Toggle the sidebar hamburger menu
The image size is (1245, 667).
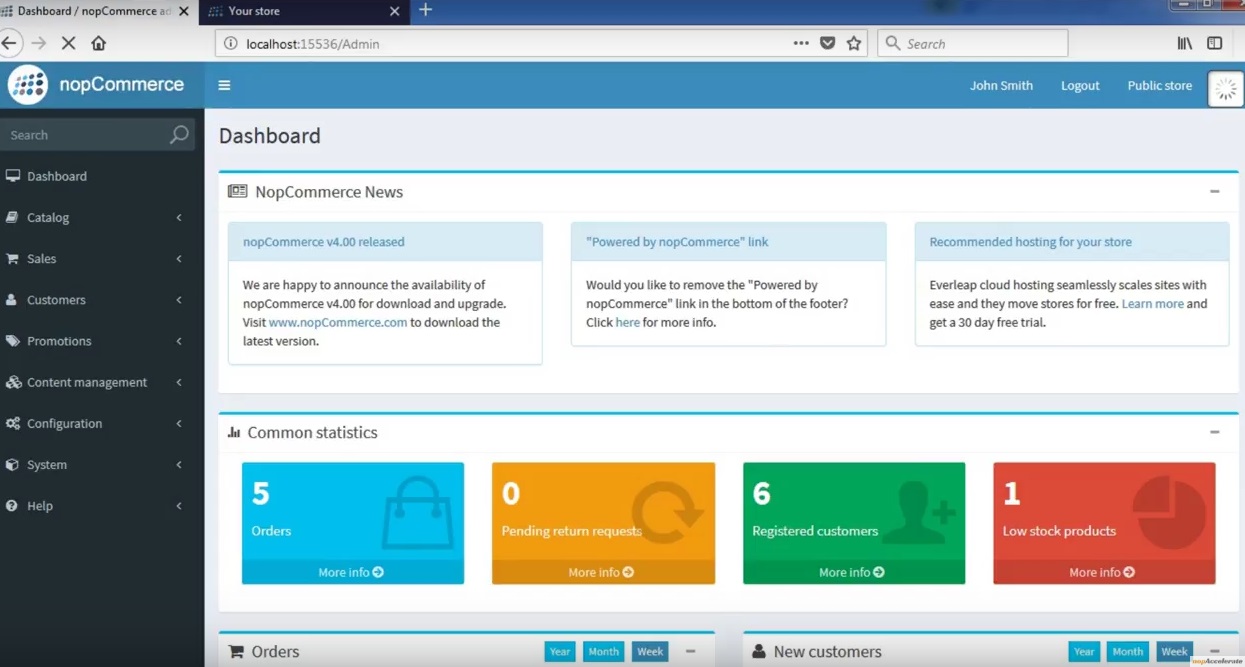[224, 86]
